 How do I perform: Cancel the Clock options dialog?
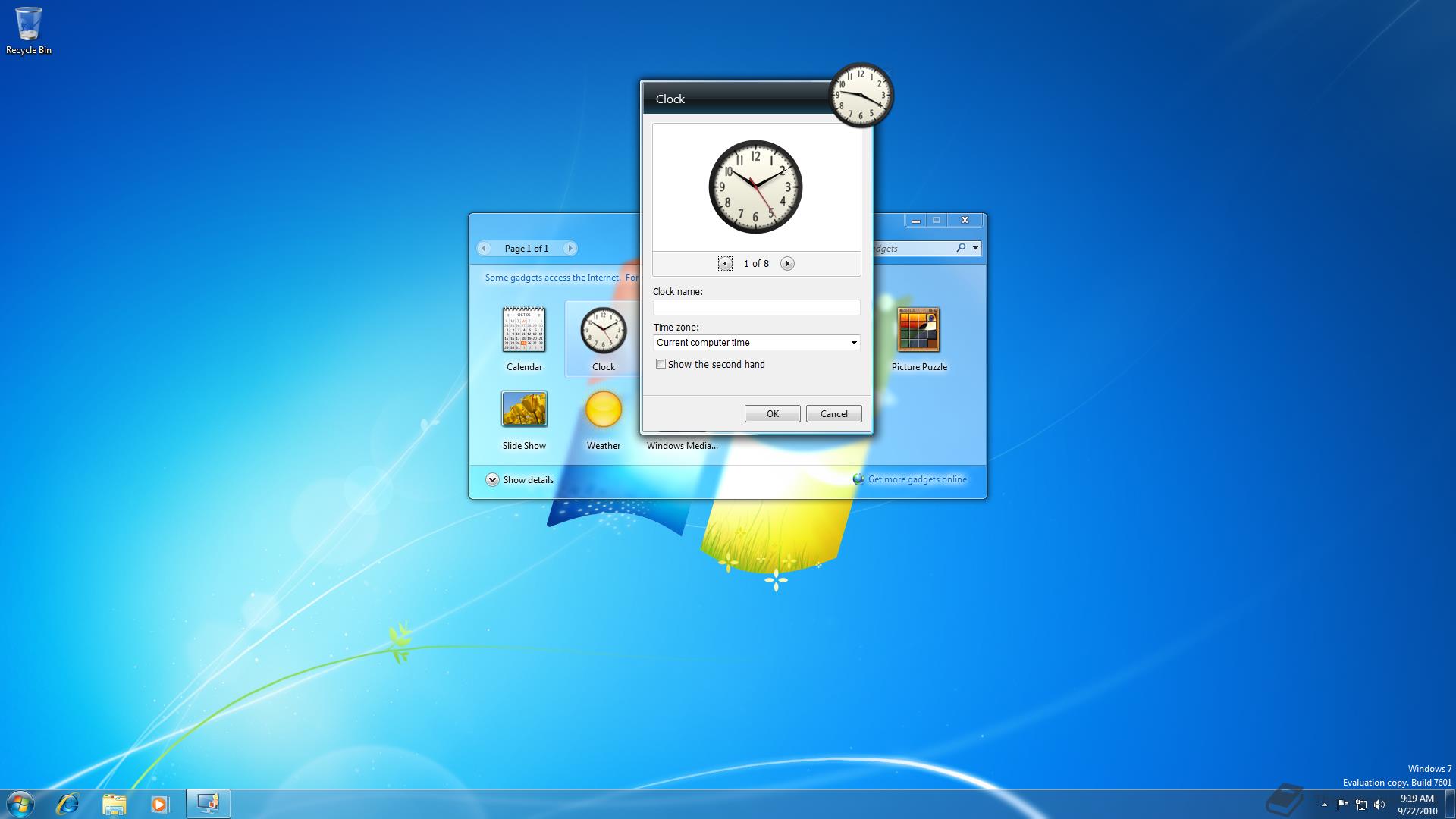(833, 413)
